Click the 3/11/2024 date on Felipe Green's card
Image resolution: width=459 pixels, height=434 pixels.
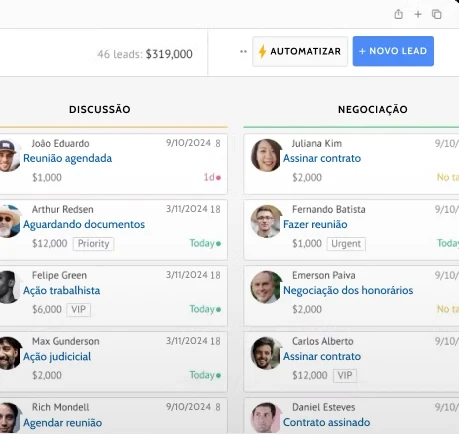[187, 275]
